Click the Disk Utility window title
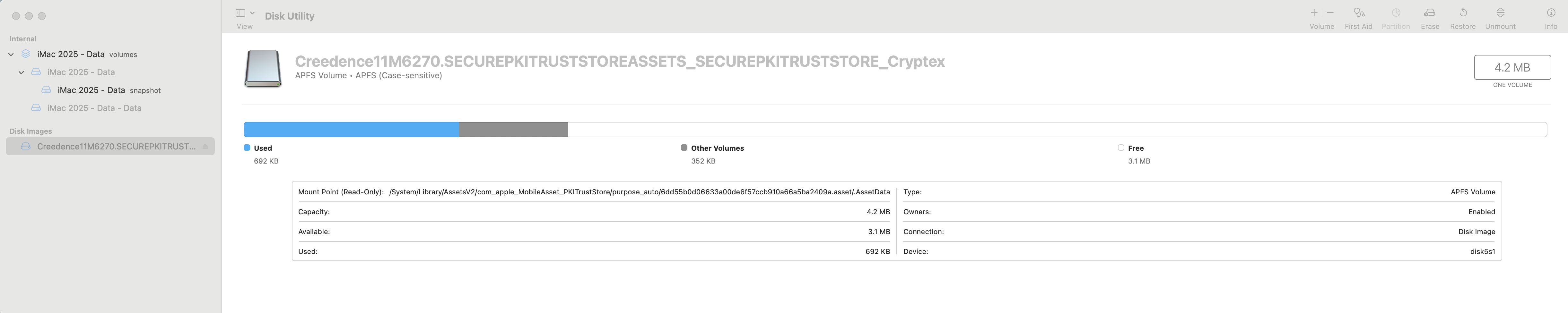The width and height of the screenshot is (1568, 313). pyautogui.click(x=290, y=16)
